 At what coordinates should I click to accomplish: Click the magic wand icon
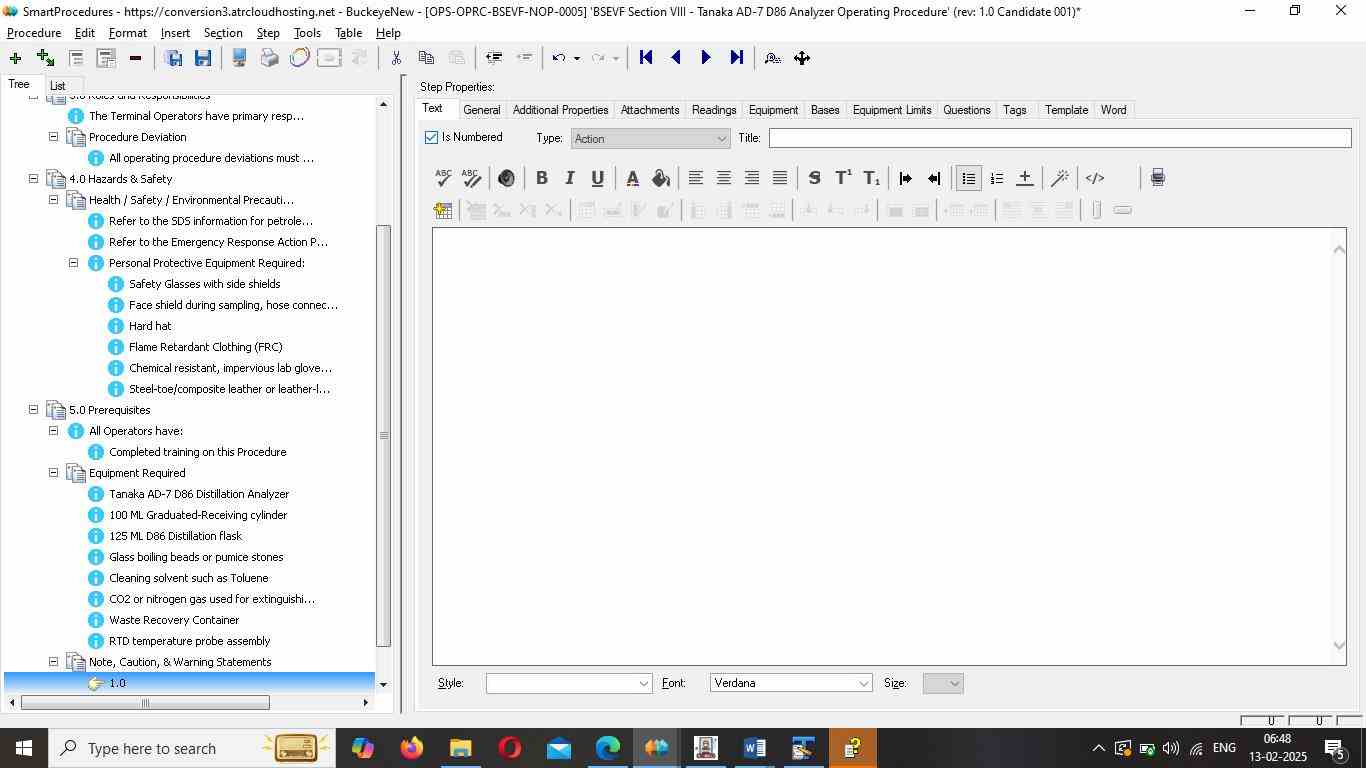point(1060,178)
